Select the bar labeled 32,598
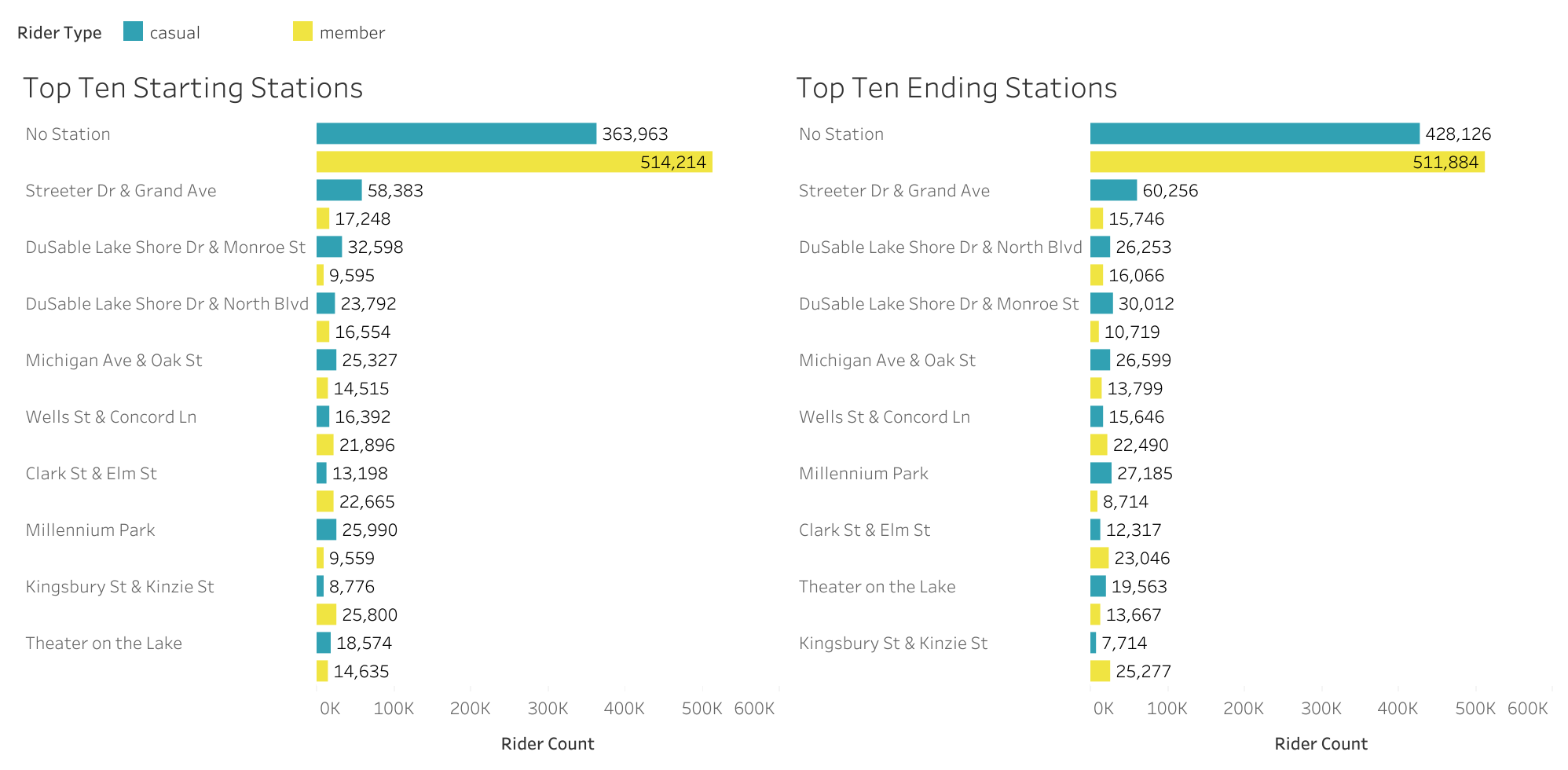This screenshot has width=1568, height=770. click(x=329, y=247)
